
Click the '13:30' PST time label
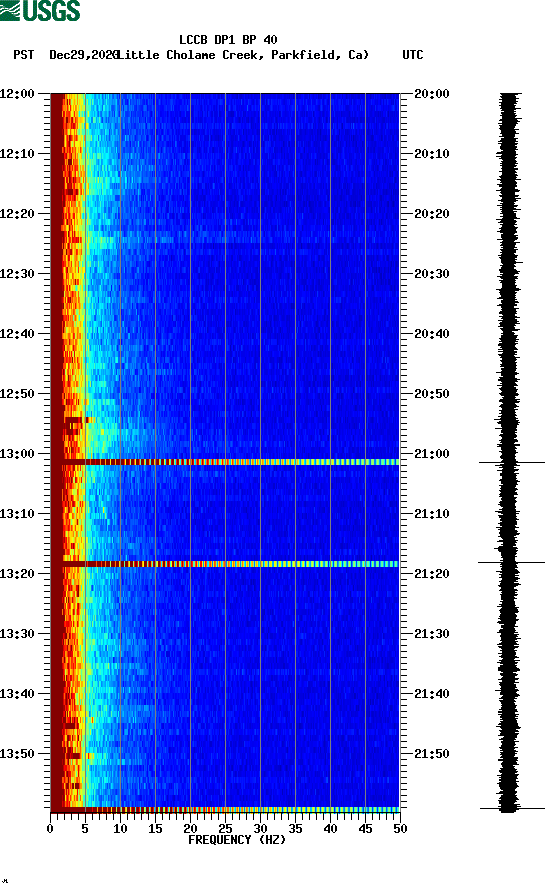18,634
